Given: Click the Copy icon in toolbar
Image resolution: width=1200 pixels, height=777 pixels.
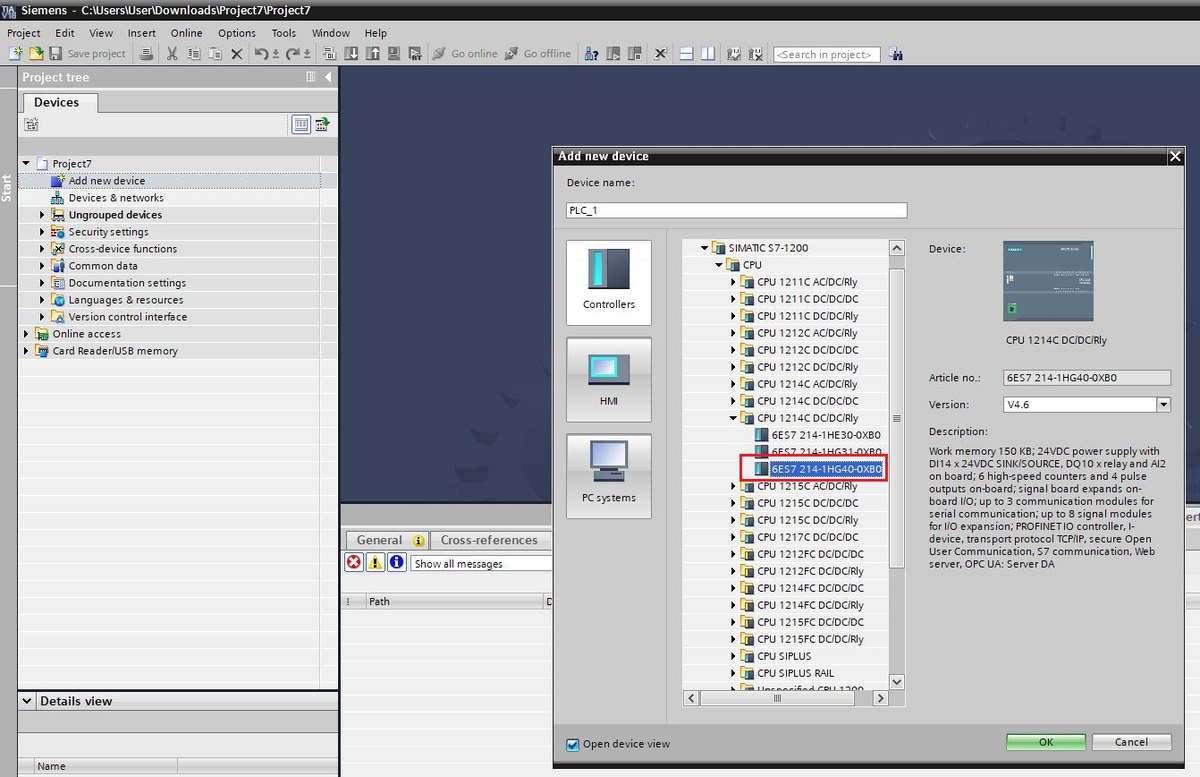Looking at the screenshot, I should pos(193,54).
